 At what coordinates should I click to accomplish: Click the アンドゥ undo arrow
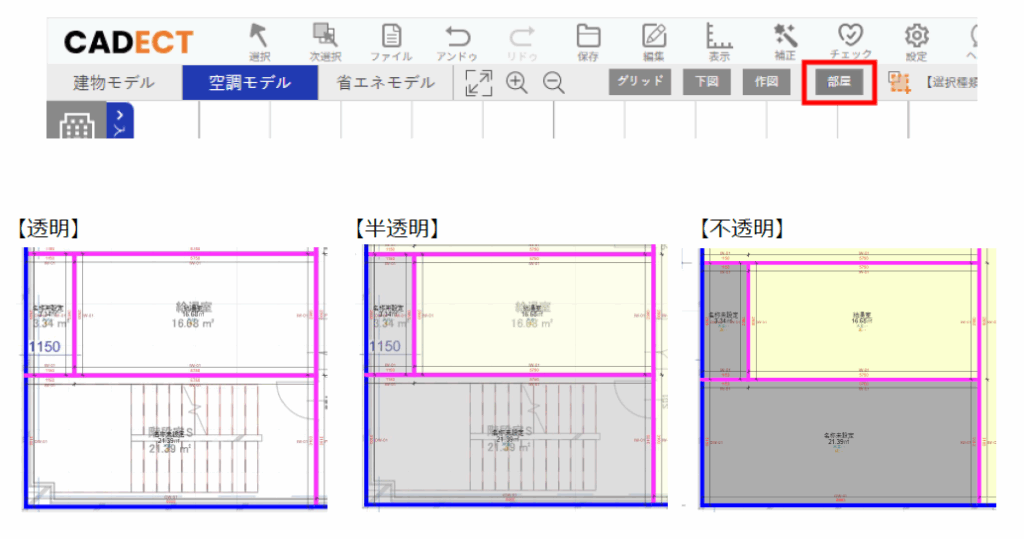[457, 38]
